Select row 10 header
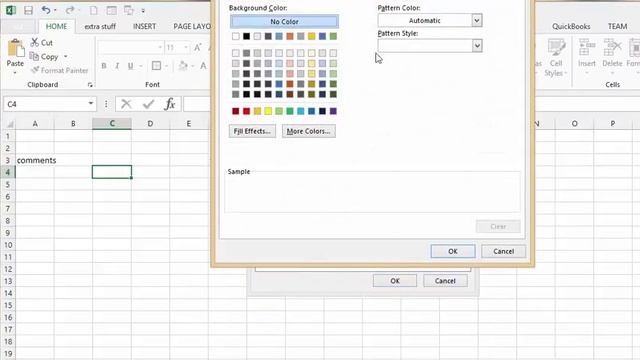 pos(8,245)
